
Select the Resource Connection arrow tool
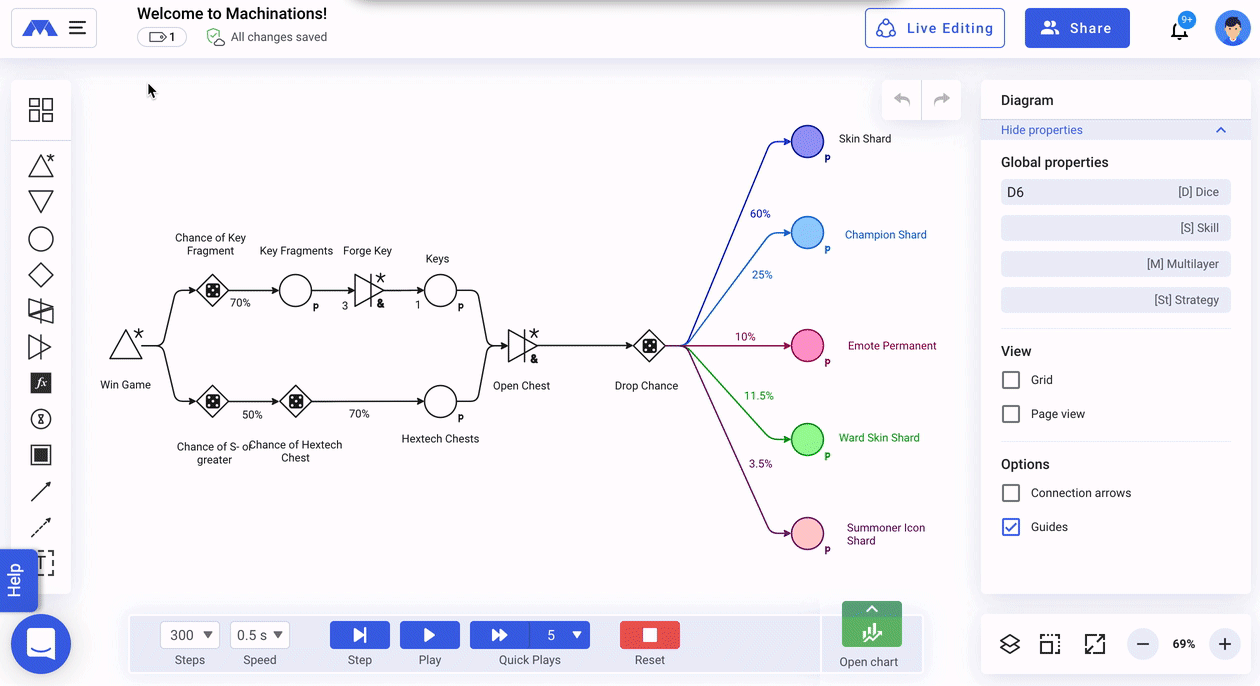tap(41, 491)
